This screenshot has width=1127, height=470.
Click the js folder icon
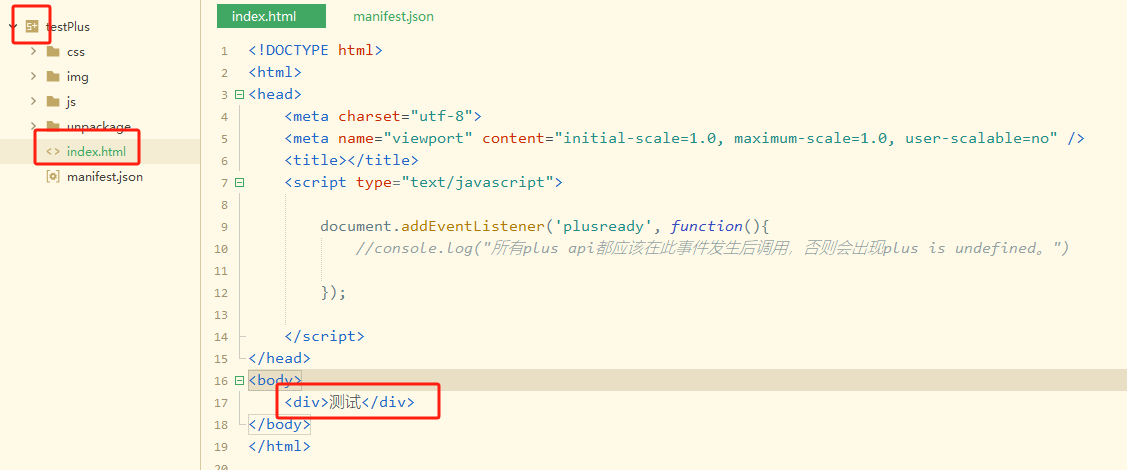[53, 101]
